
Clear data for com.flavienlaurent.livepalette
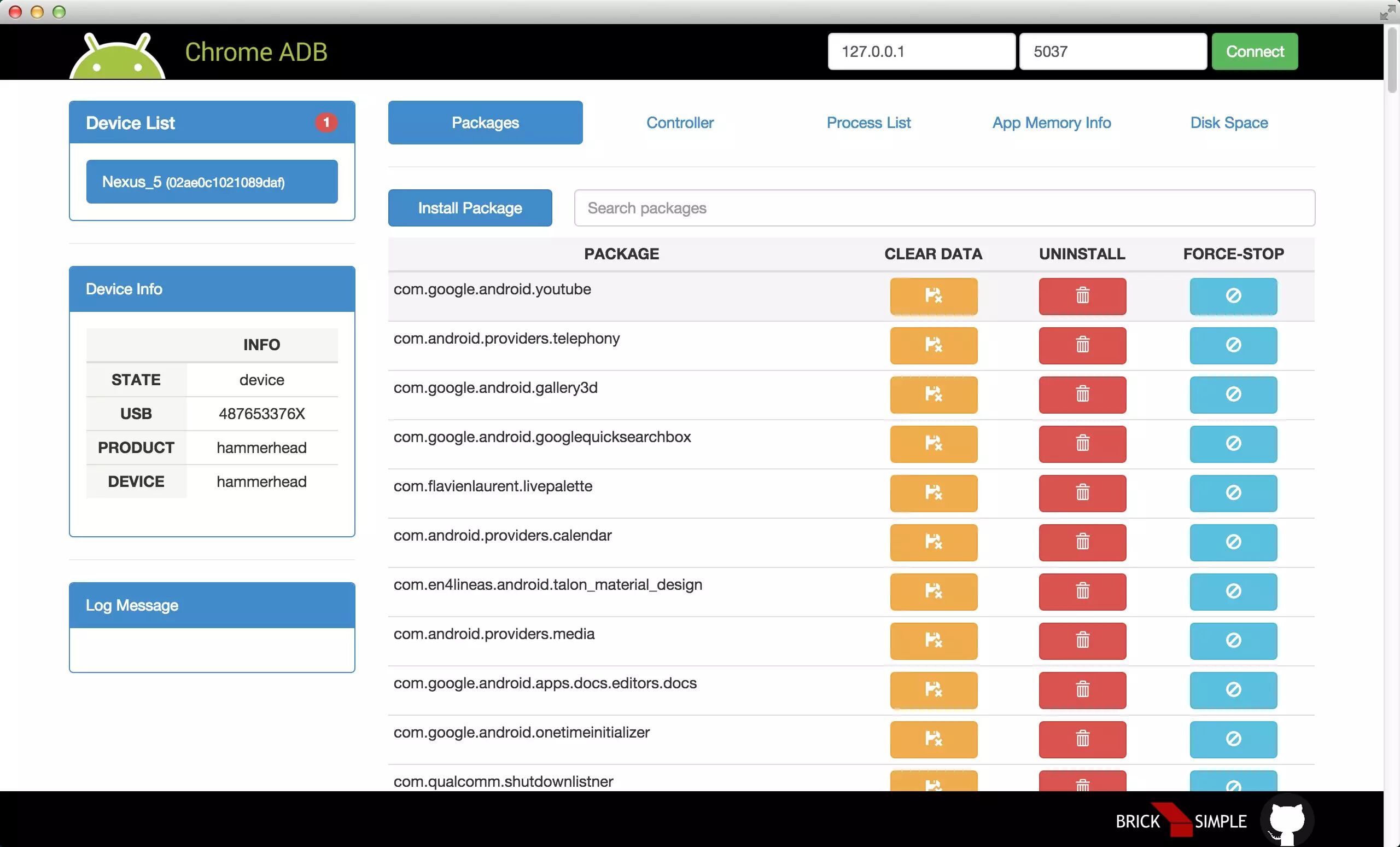click(933, 492)
